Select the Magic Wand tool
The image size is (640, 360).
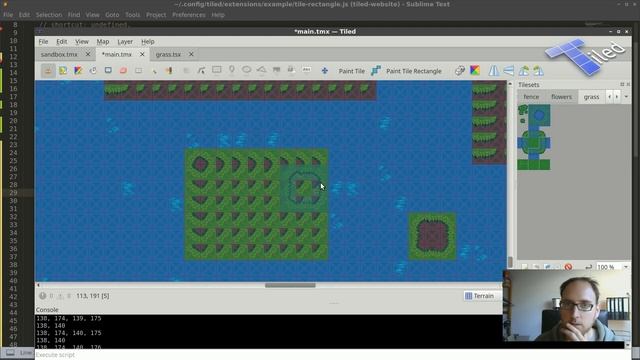click(x=154, y=71)
